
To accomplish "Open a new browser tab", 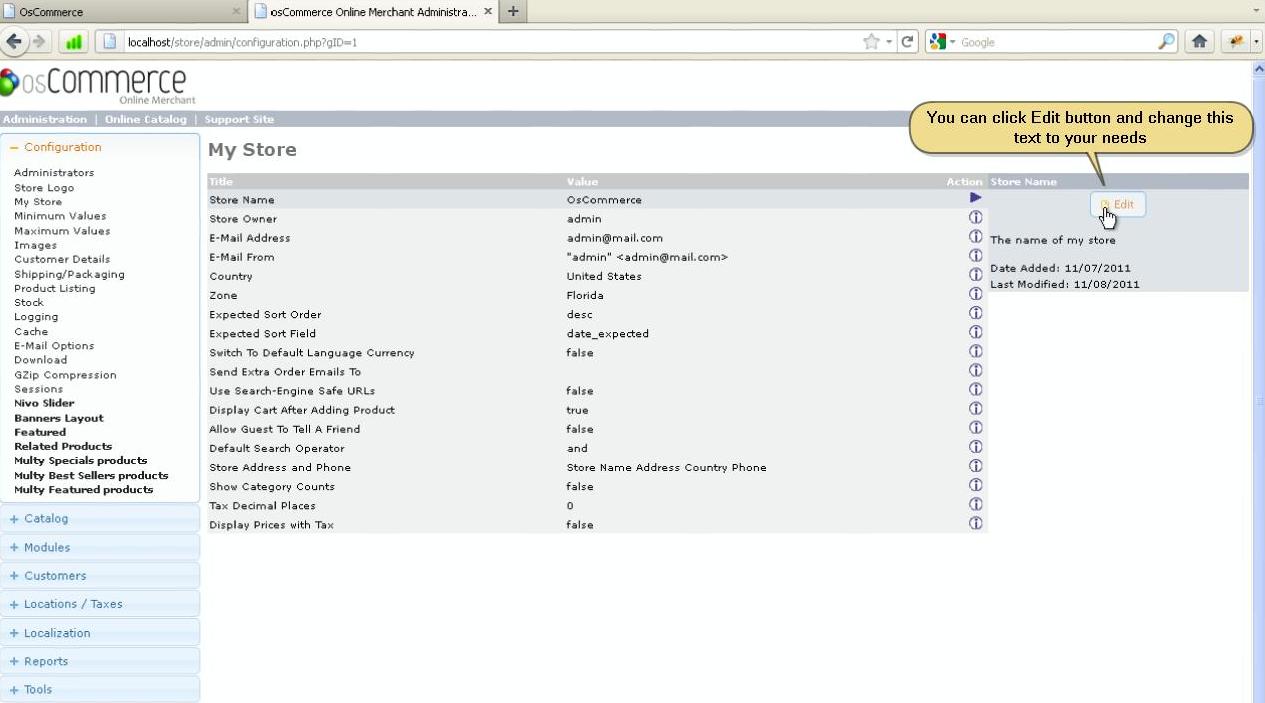I will 513,12.
